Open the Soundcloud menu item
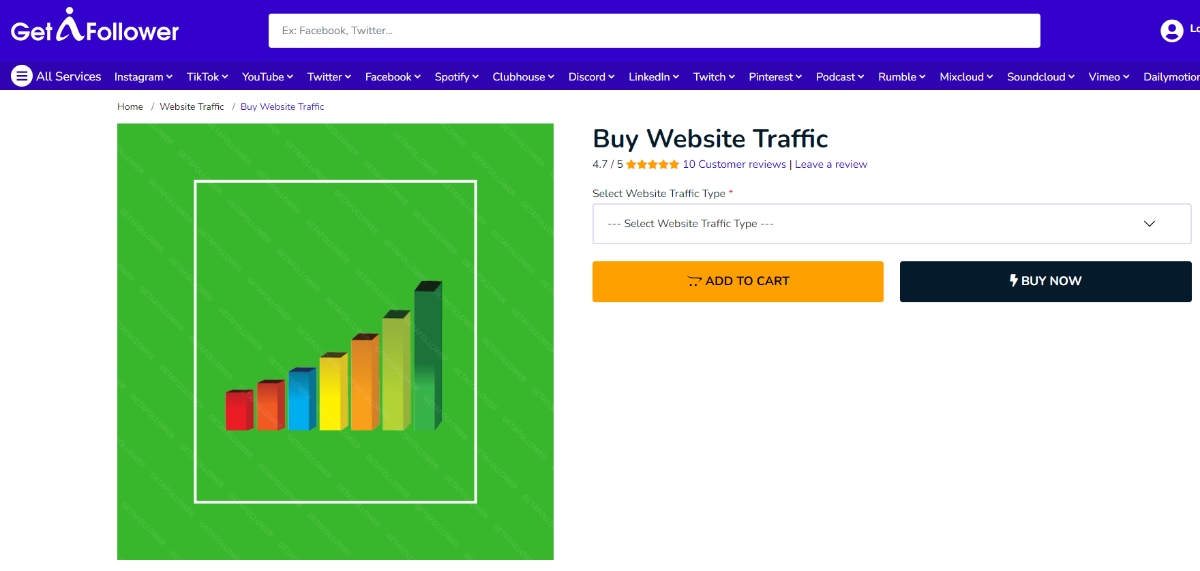 tap(1040, 77)
